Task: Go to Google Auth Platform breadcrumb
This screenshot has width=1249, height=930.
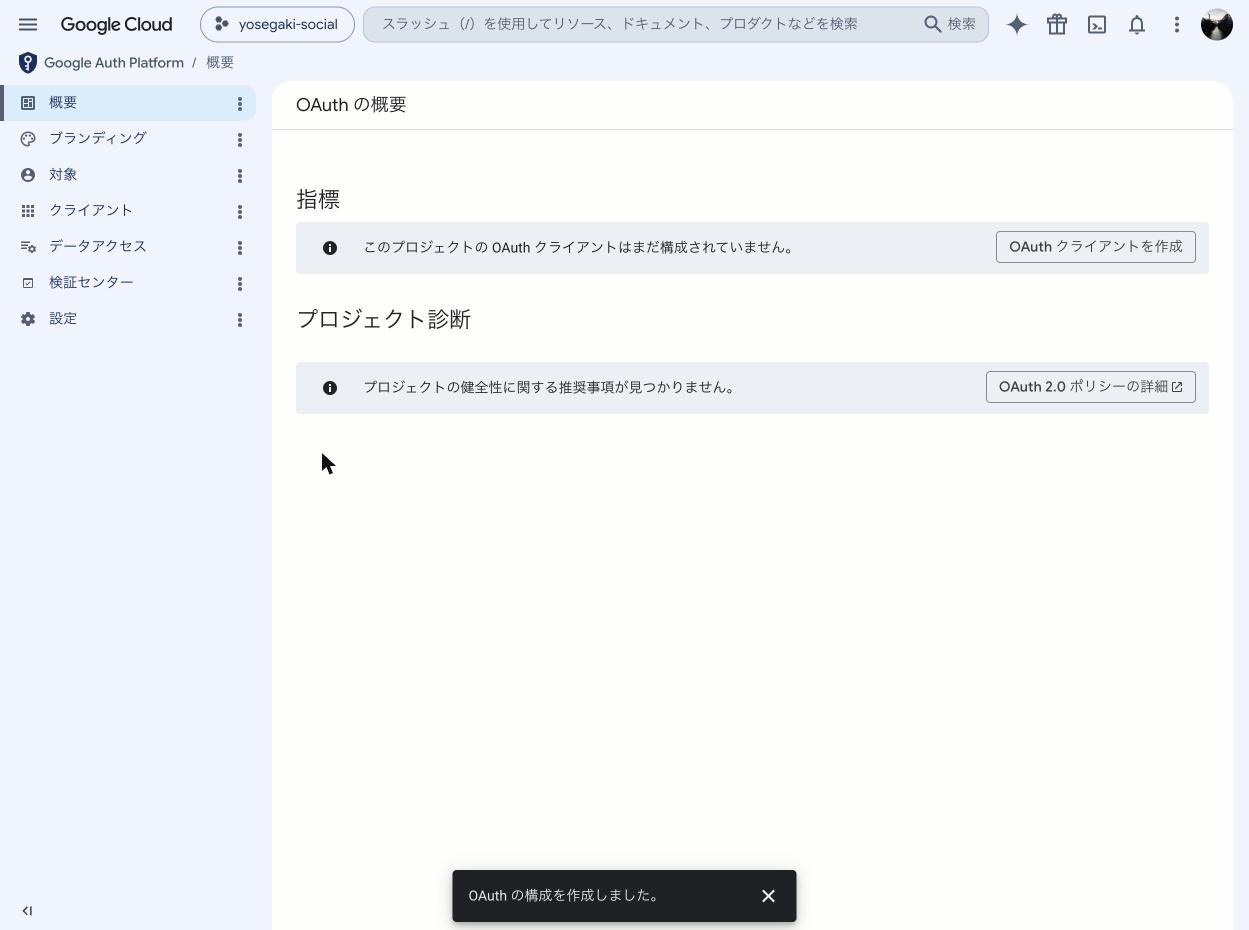Action: pyautogui.click(x=114, y=63)
